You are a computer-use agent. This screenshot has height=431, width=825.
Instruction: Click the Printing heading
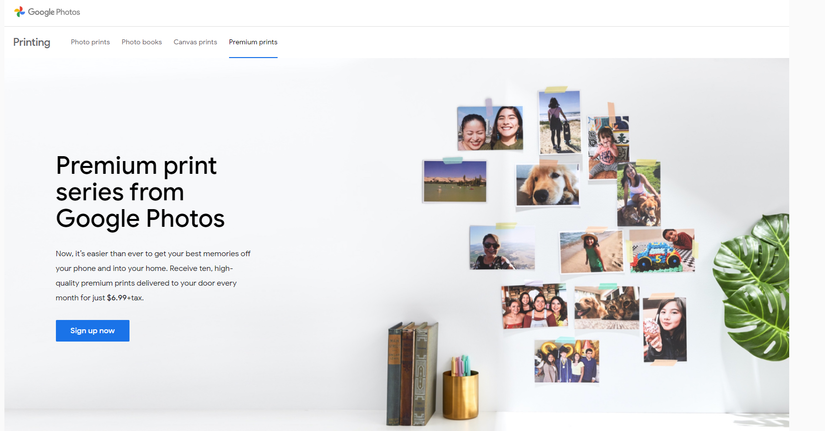(x=32, y=42)
